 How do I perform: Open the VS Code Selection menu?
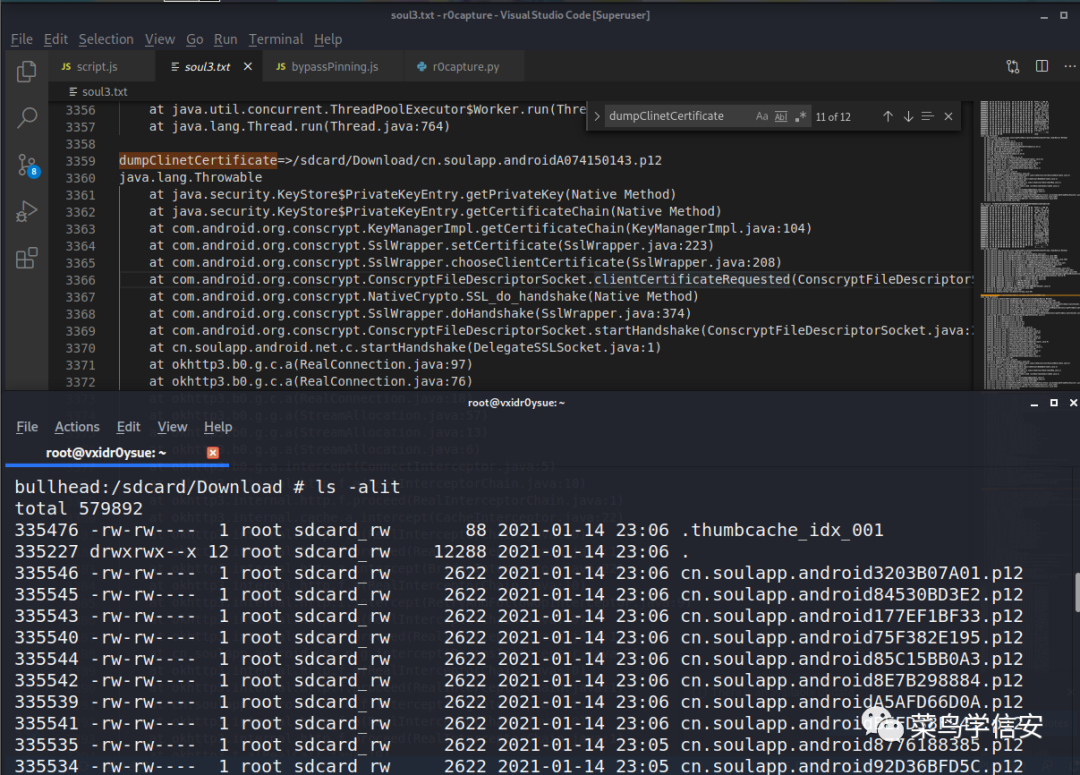tap(106, 39)
